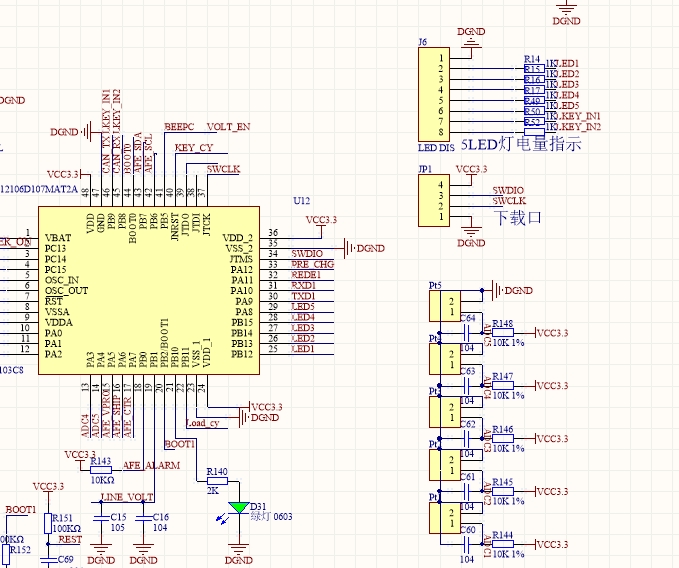Click the OSC_IN pin name inside U12
The width and height of the screenshot is (679, 568).
(x=62, y=280)
